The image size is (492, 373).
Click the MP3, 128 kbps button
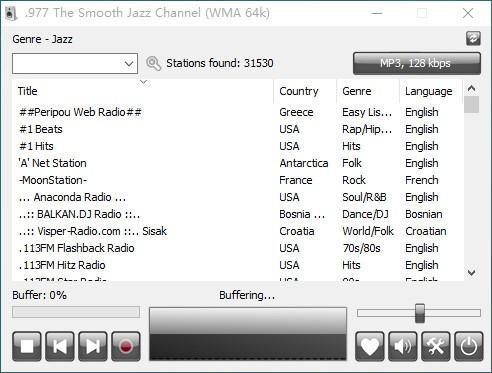[x=417, y=63]
